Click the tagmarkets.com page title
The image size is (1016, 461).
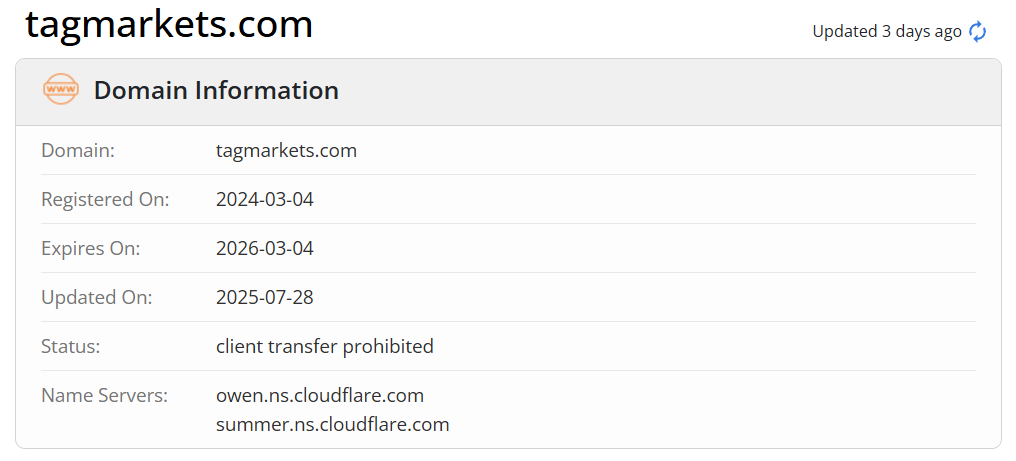click(x=169, y=25)
